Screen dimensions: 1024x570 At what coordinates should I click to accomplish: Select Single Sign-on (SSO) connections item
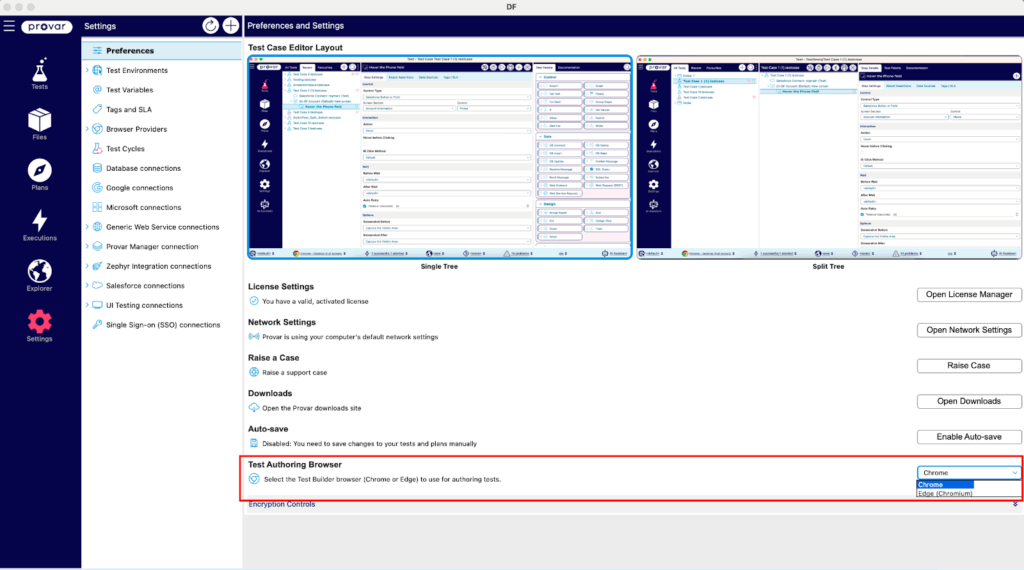[163, 325]
